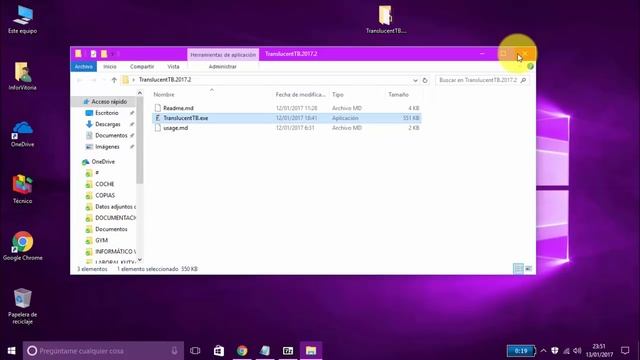The height and width of the screenshot is (360, 640).
Task: Launch Google Chrome desktop shortcut
Action: click(22, 246)
